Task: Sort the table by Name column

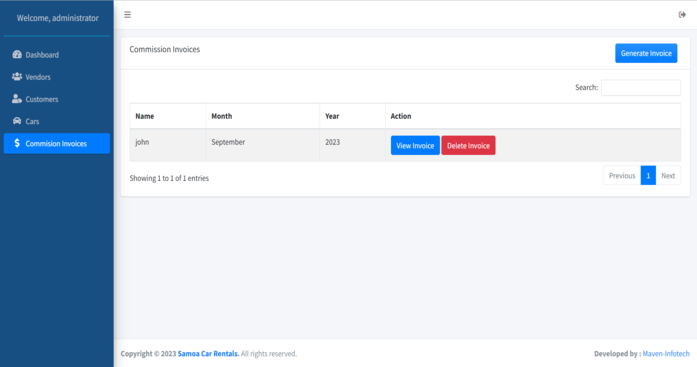Action: click(x=168, y=116)
